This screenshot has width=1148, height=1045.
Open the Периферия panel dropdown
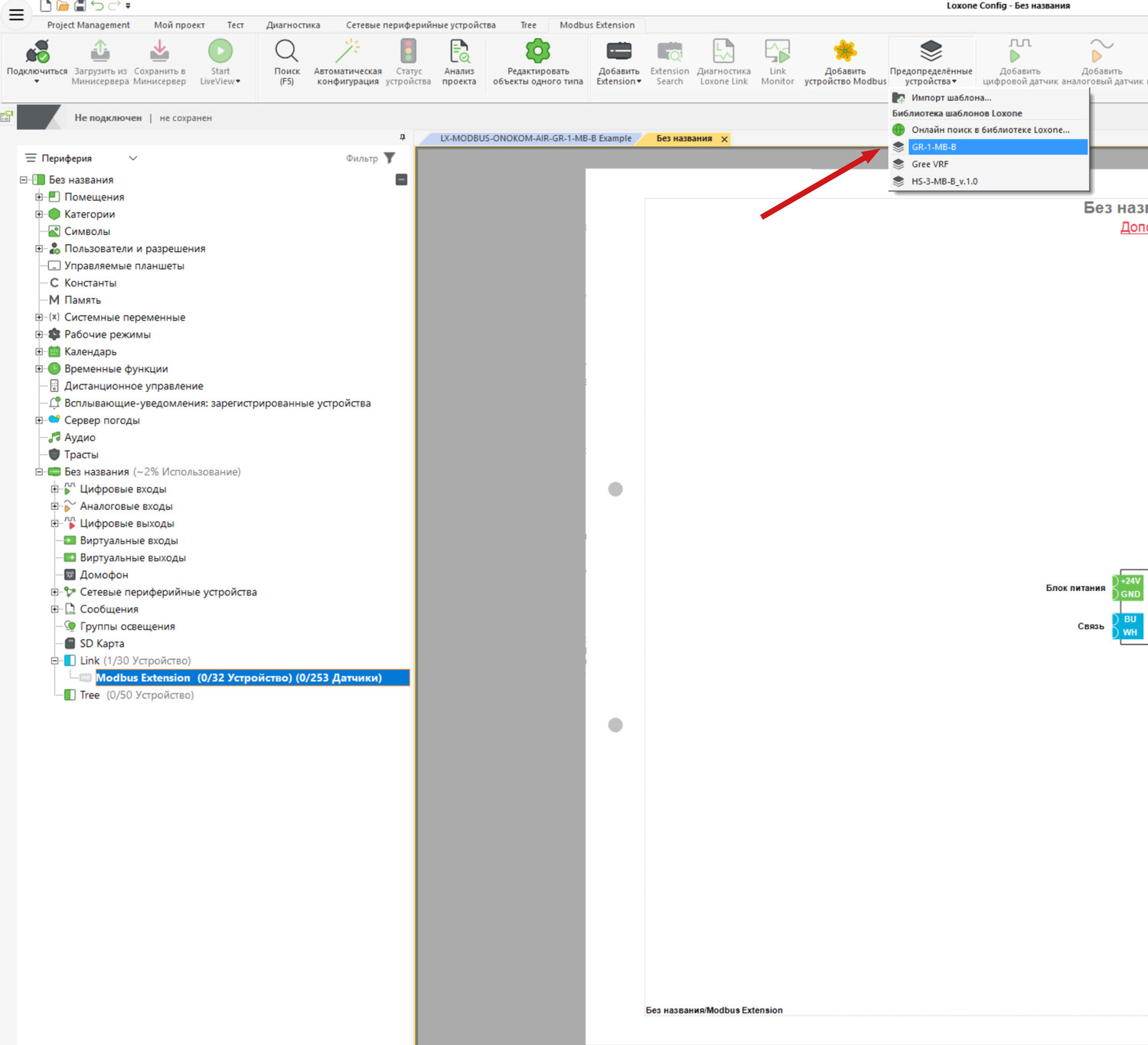pos(133,158)
